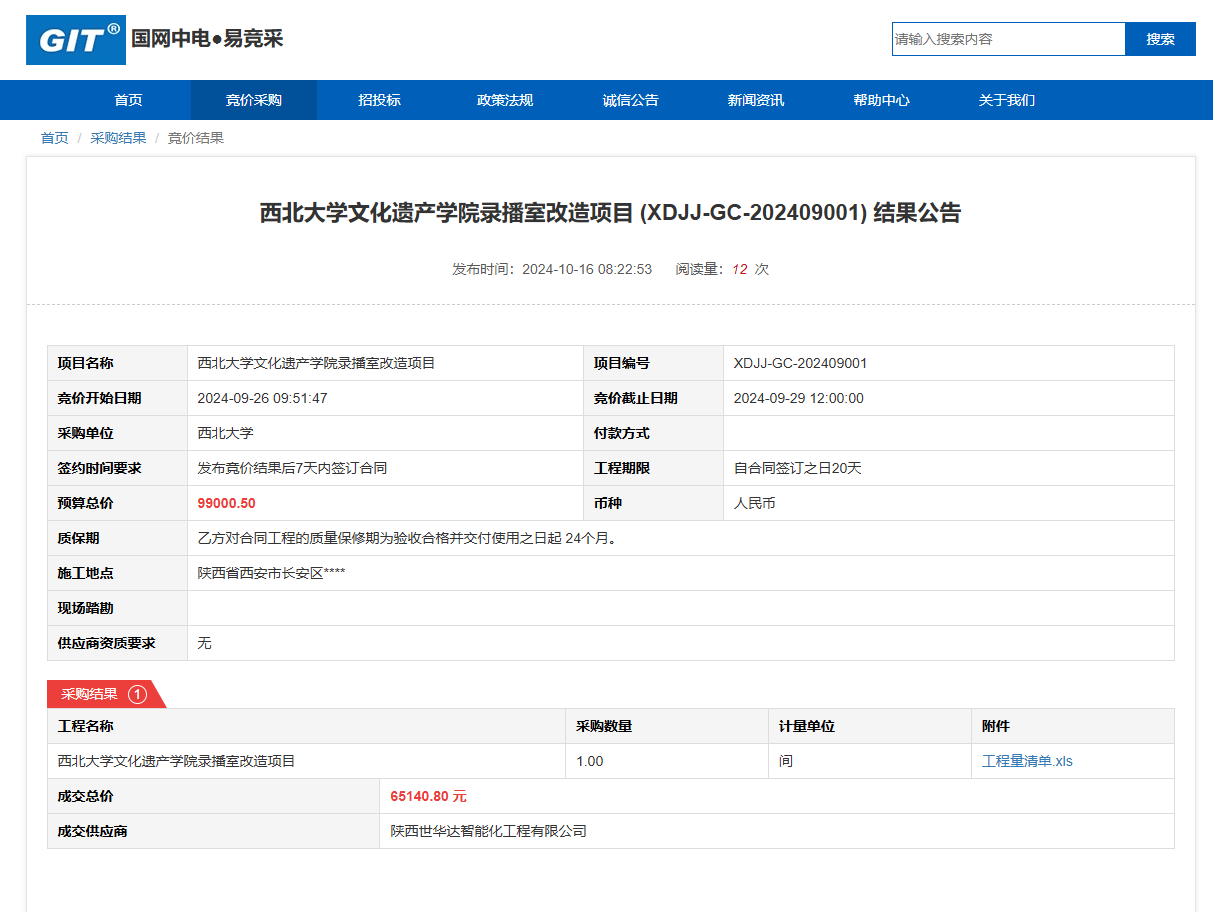Screen dimensions: 1213x912
Task: Download the 工程量清单.xls attachment
Action: point(1027,761)
